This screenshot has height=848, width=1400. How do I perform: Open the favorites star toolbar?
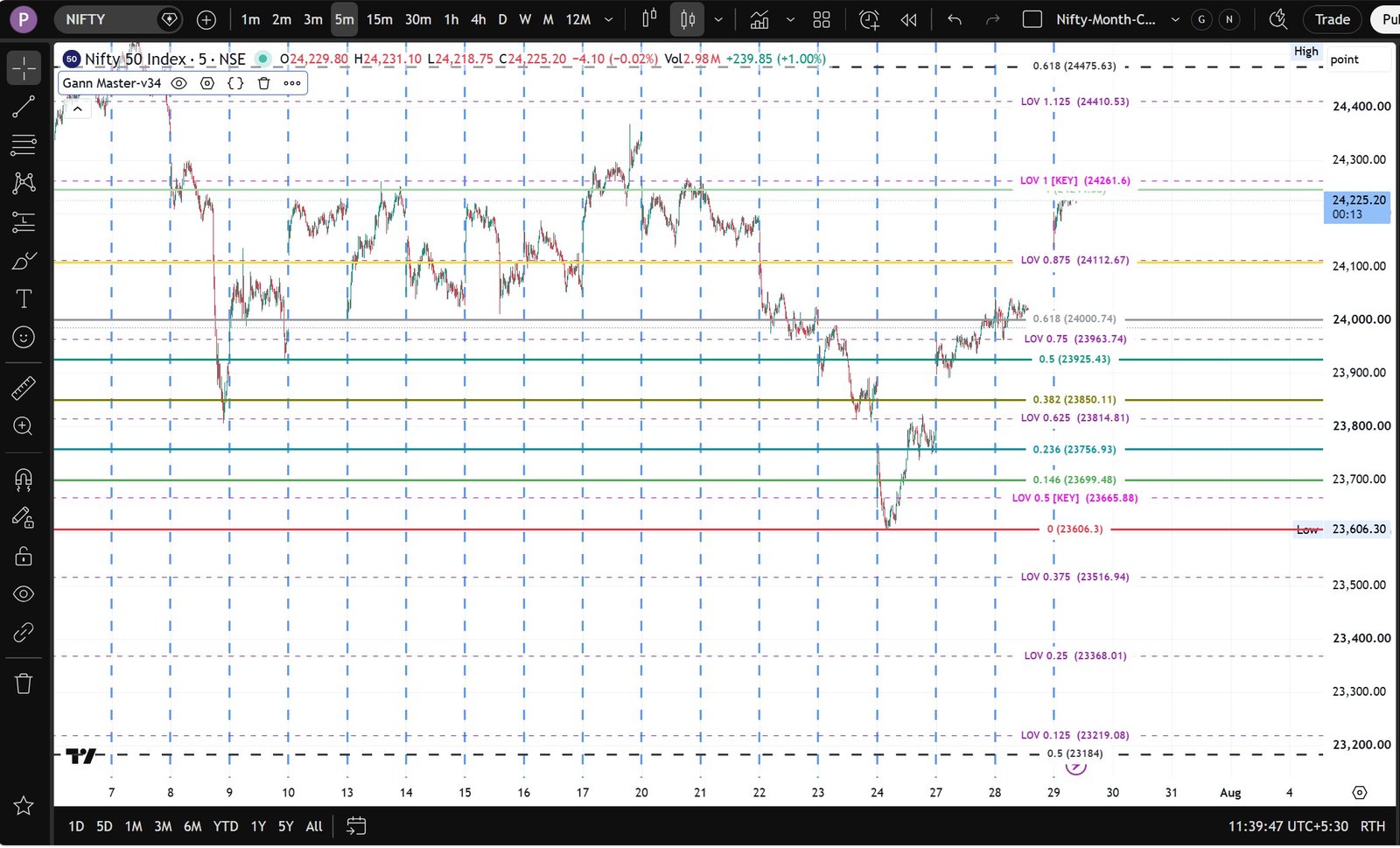[24, 805]
